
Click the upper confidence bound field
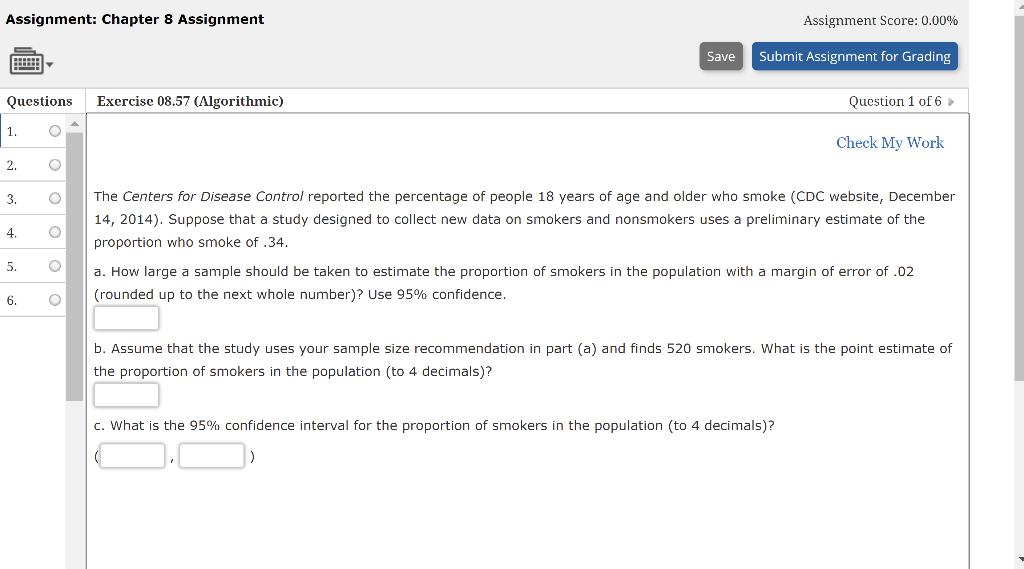[x=212, y=455]
